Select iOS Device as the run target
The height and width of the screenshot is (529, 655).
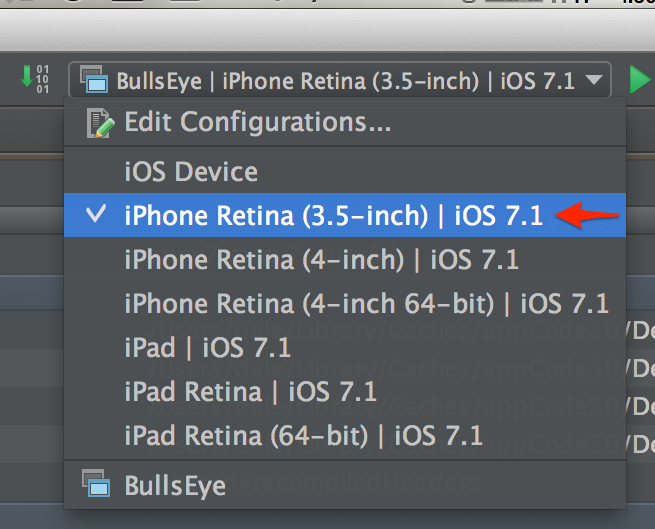(345, 172)
